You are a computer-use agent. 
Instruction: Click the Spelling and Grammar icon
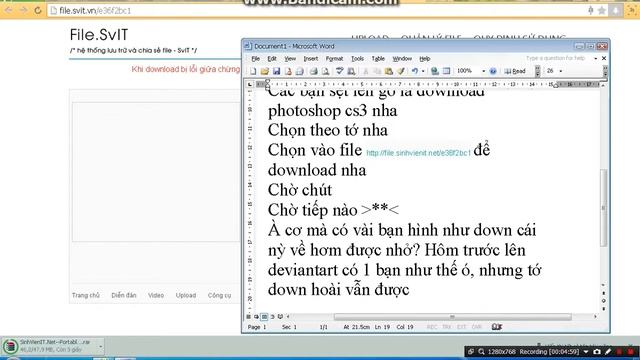click(339, 71)
